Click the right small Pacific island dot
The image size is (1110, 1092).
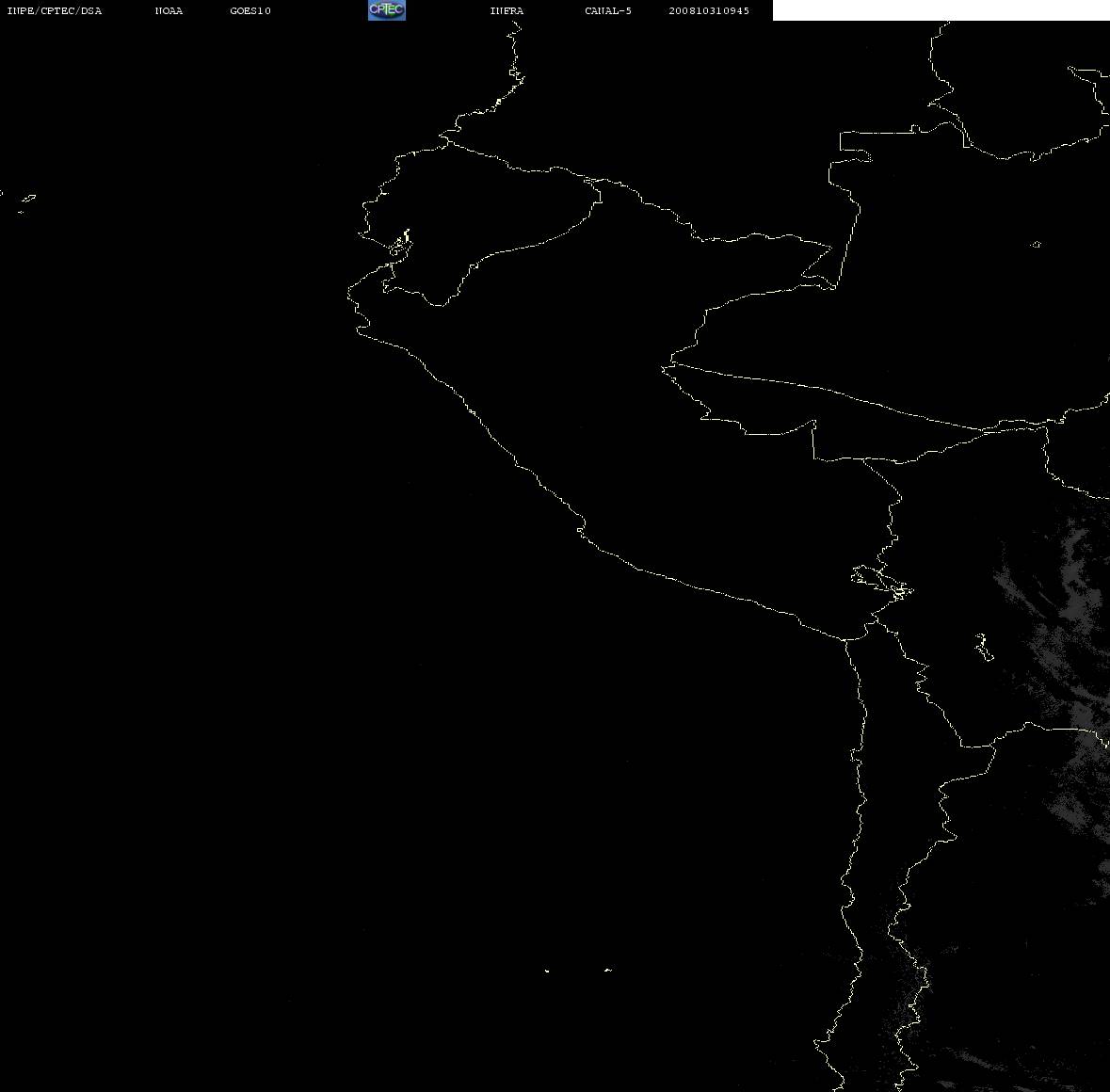coord(608,970)
